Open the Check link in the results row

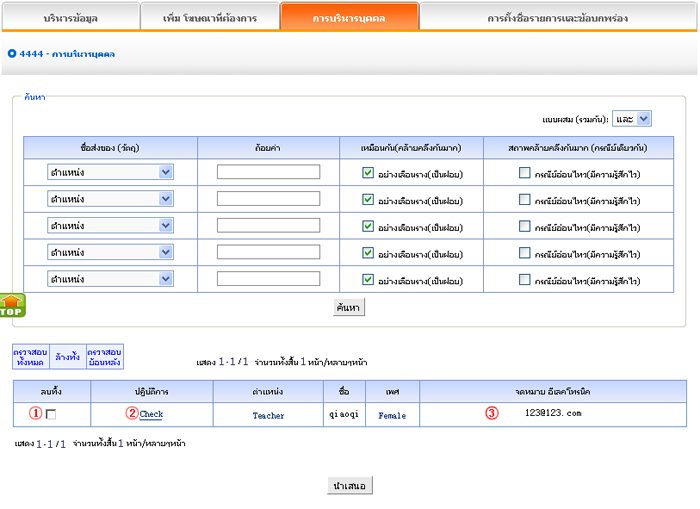pos(151,414)
